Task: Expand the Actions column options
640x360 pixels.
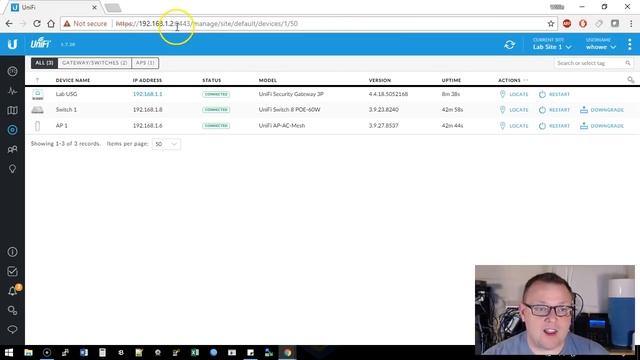Action: click(x=526, y=80)
